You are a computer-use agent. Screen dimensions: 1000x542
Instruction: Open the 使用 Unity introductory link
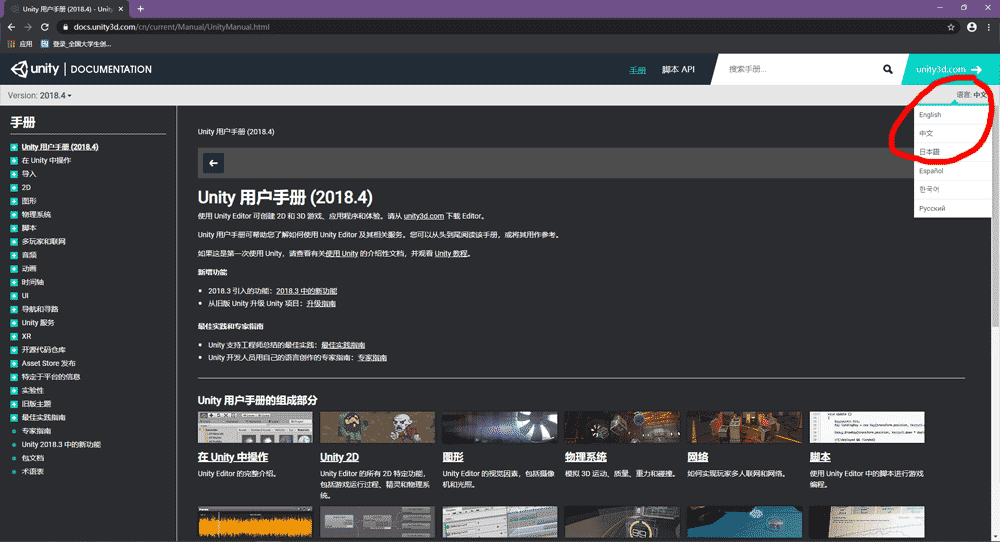pyautogui.click(x=342, y=254)
